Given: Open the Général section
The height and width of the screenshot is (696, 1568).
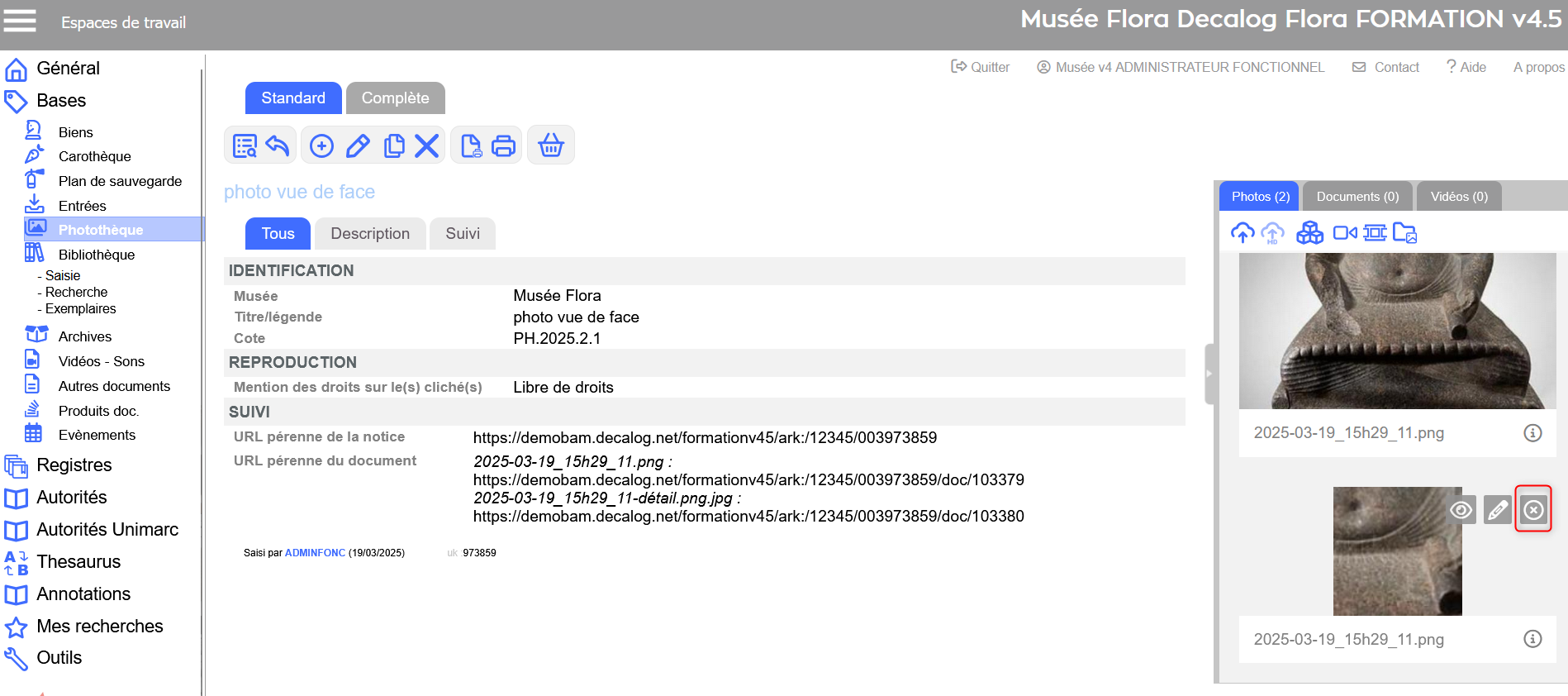Looking at the screenshot, I should pyautogui.click(x=68, y=69).
